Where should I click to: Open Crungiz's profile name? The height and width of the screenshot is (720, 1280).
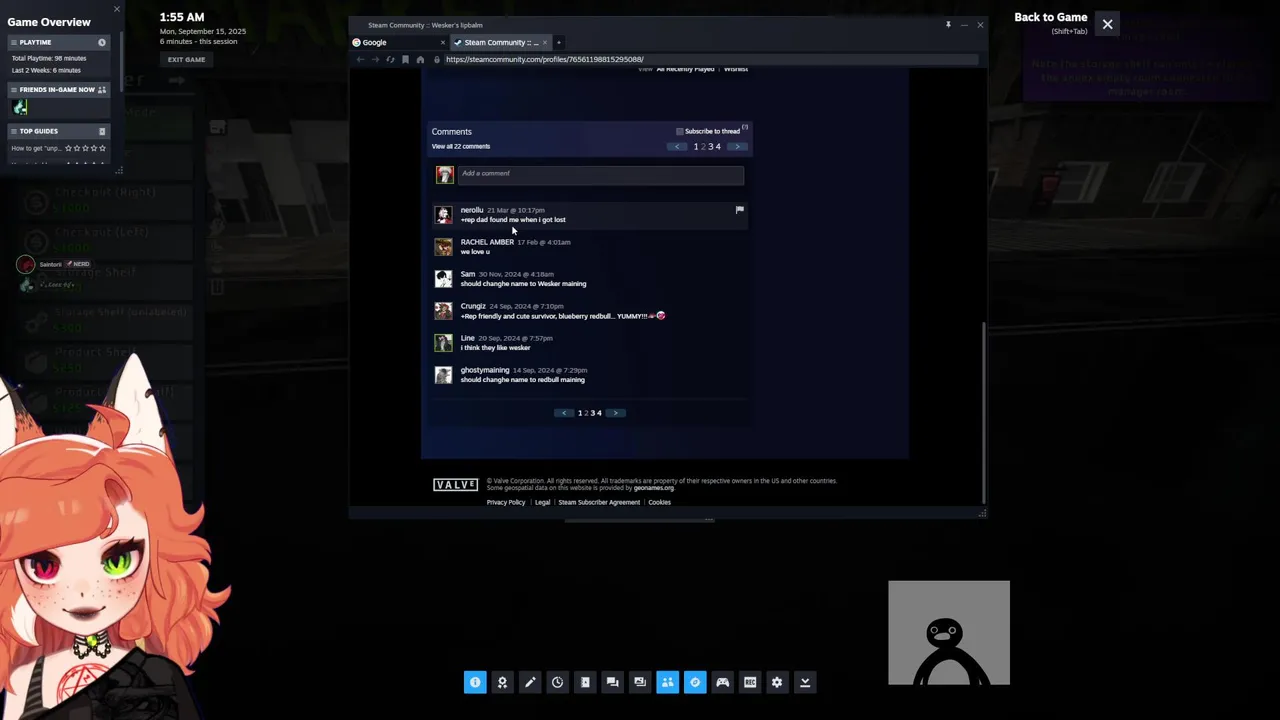(x=473, y=306)
